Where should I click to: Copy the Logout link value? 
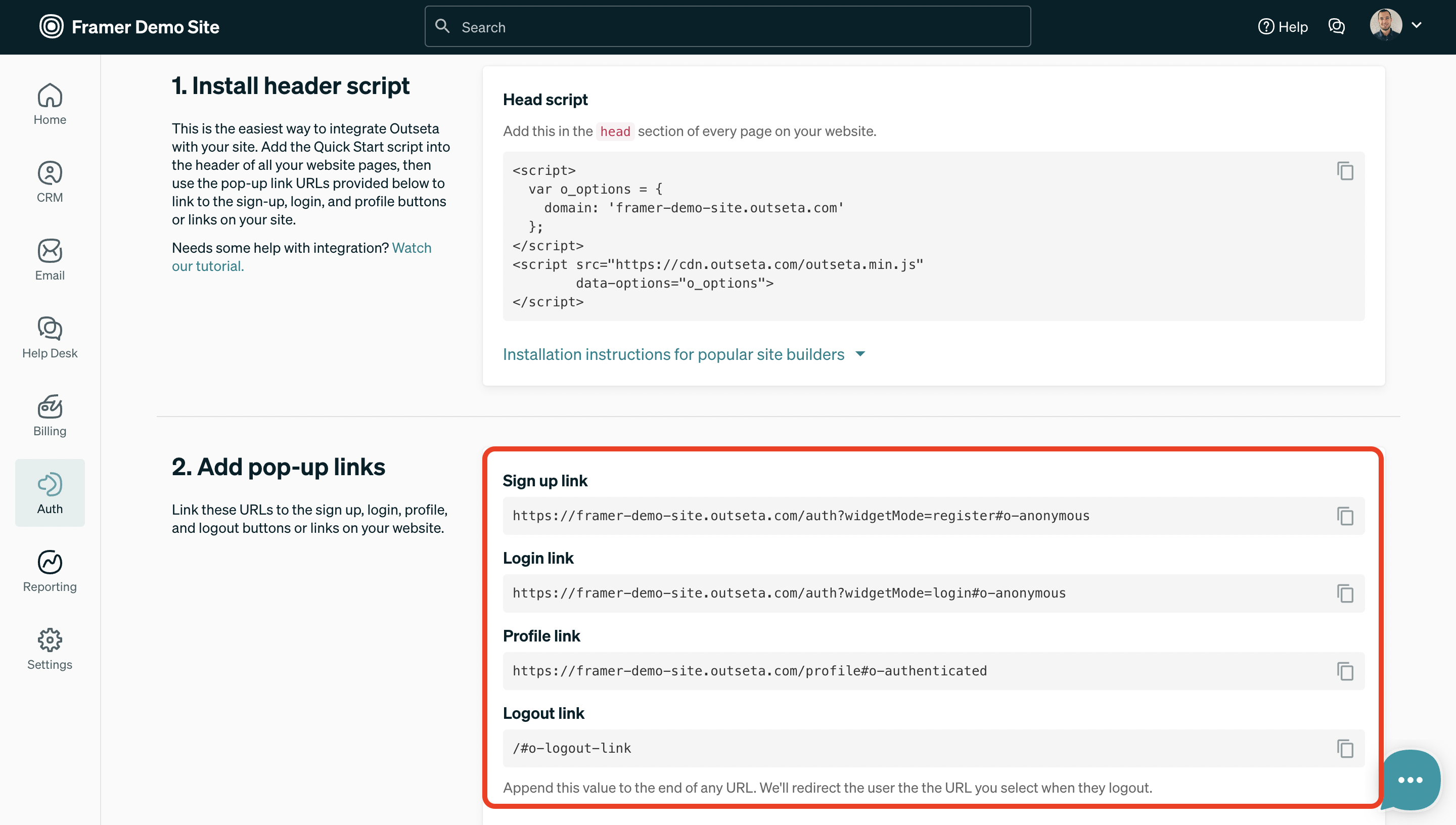pos(1345,749)
